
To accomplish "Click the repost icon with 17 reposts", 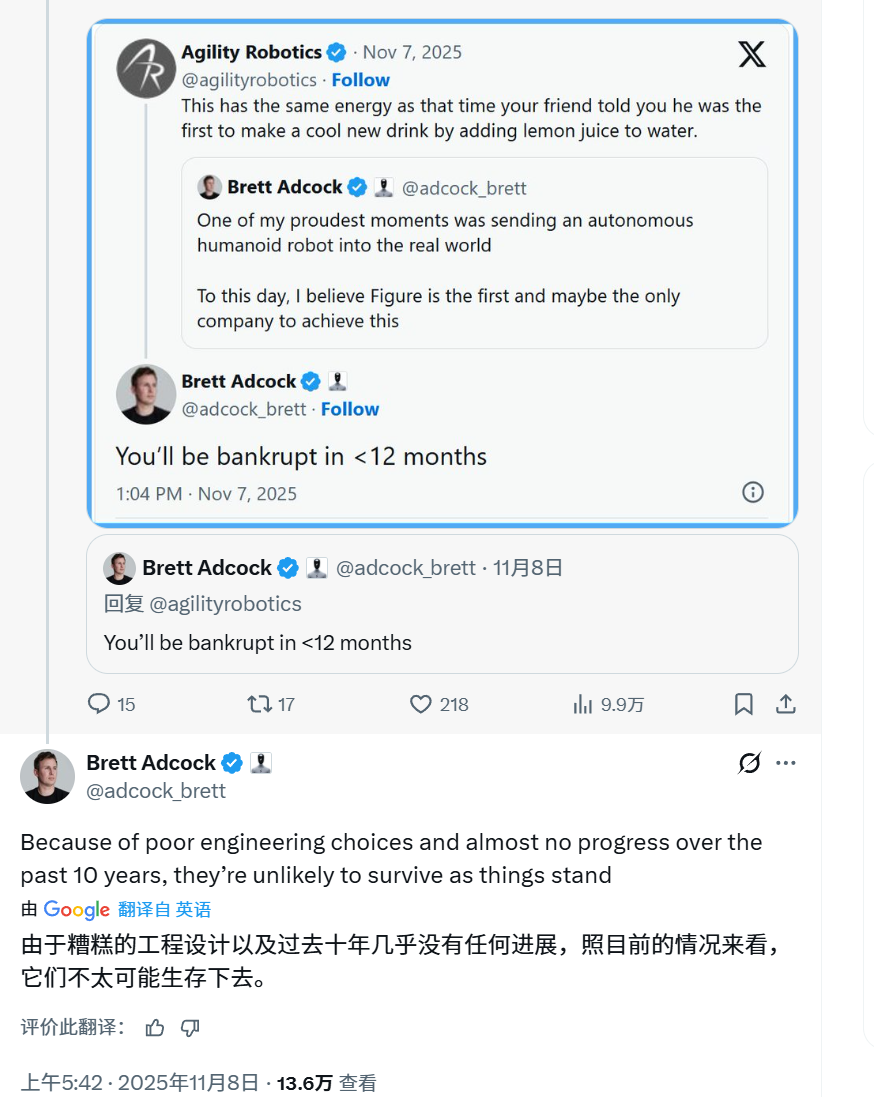I will coord(260,704).
